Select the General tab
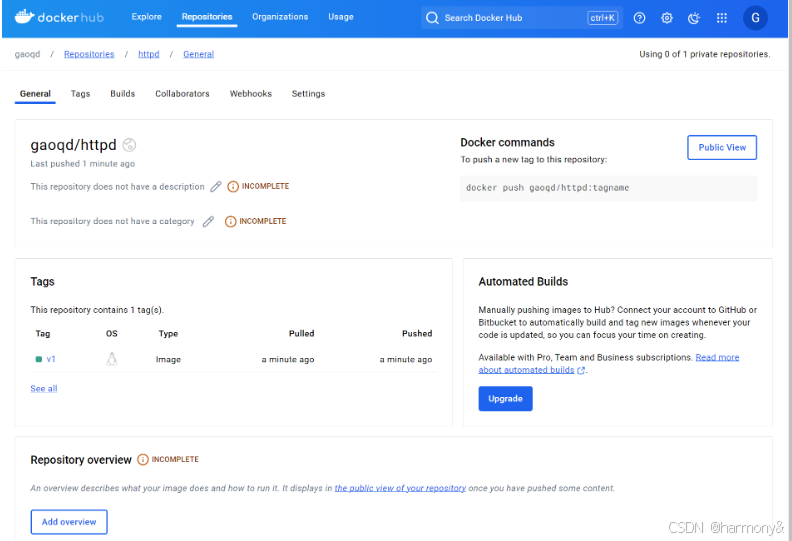This screenshot has width=792, height=541. pyautogui.click(x=35, y=93)
